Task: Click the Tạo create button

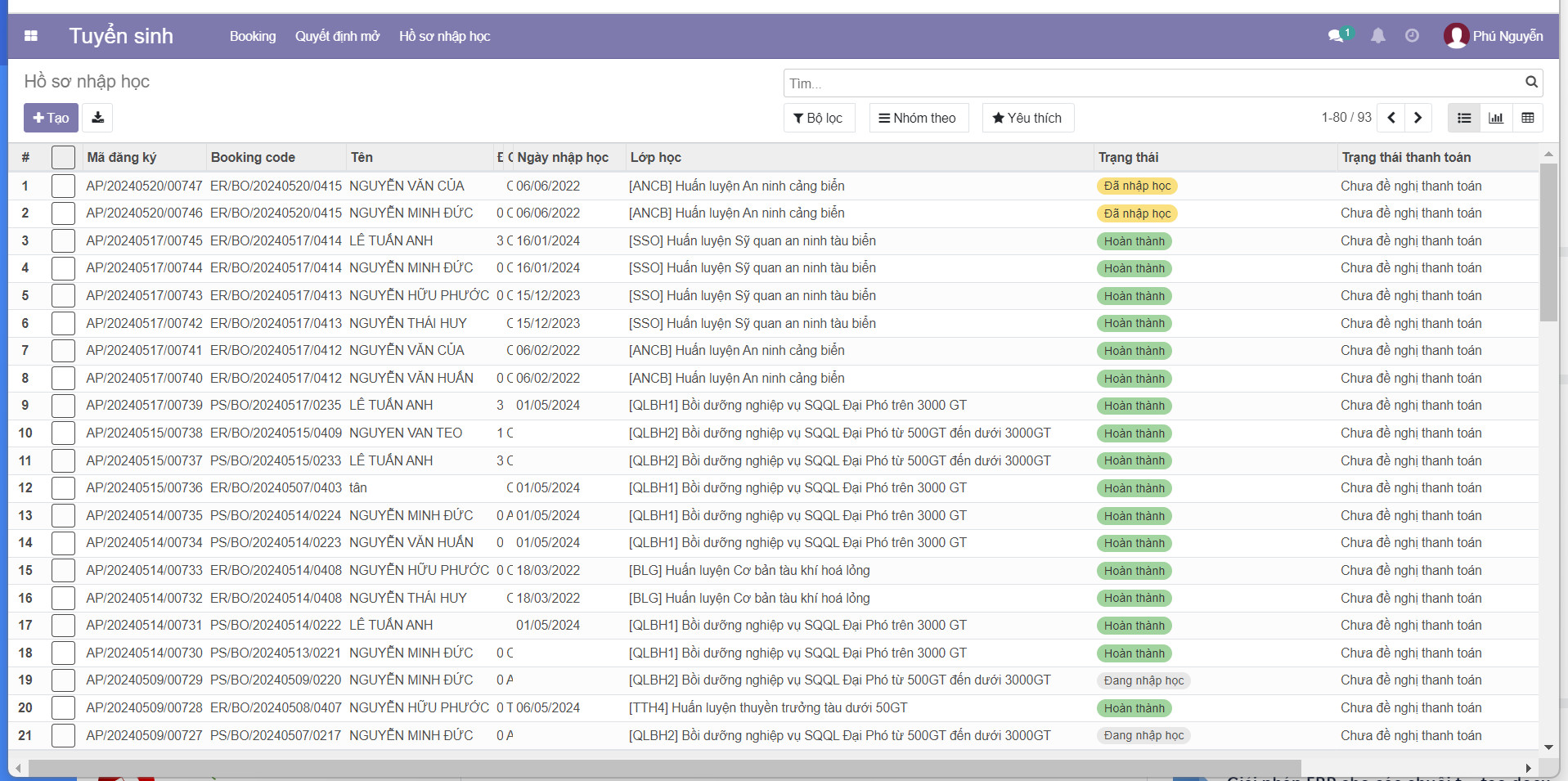Action: (x=51, y=118)
